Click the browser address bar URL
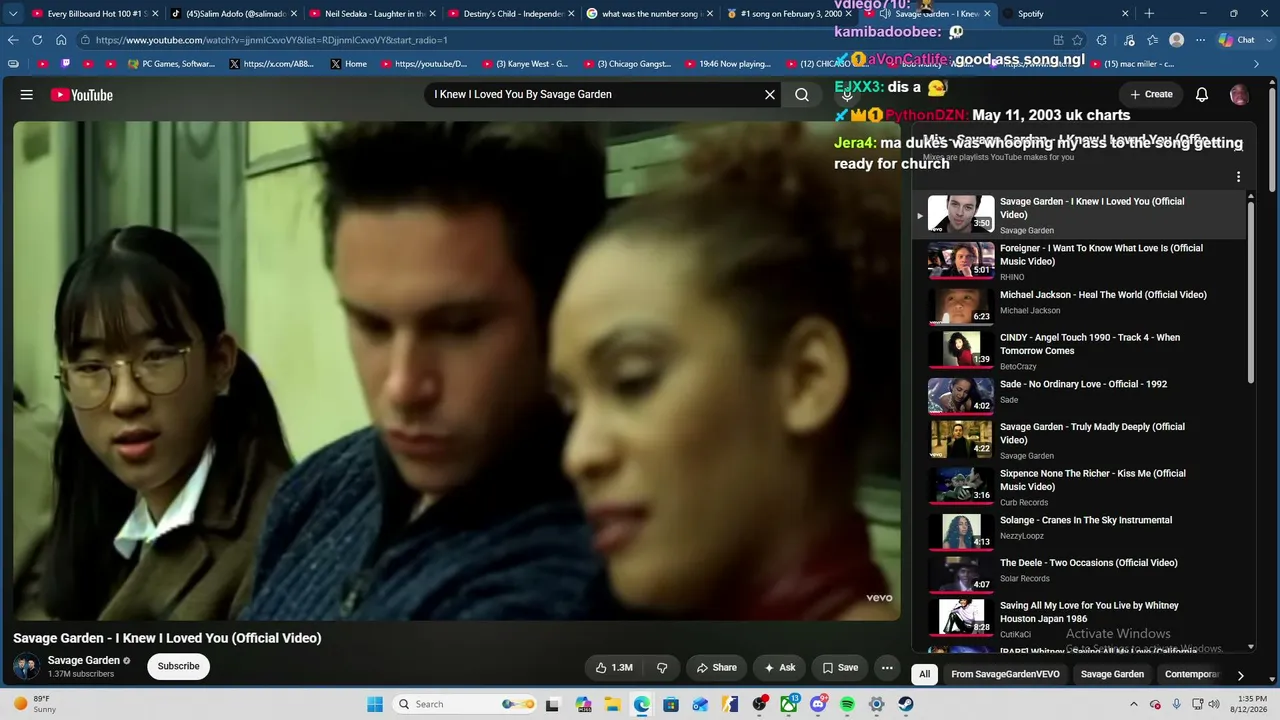Image resolution: width=1280 pixels, height=720 pixels. pyautogui.click(x=272, y=40)
